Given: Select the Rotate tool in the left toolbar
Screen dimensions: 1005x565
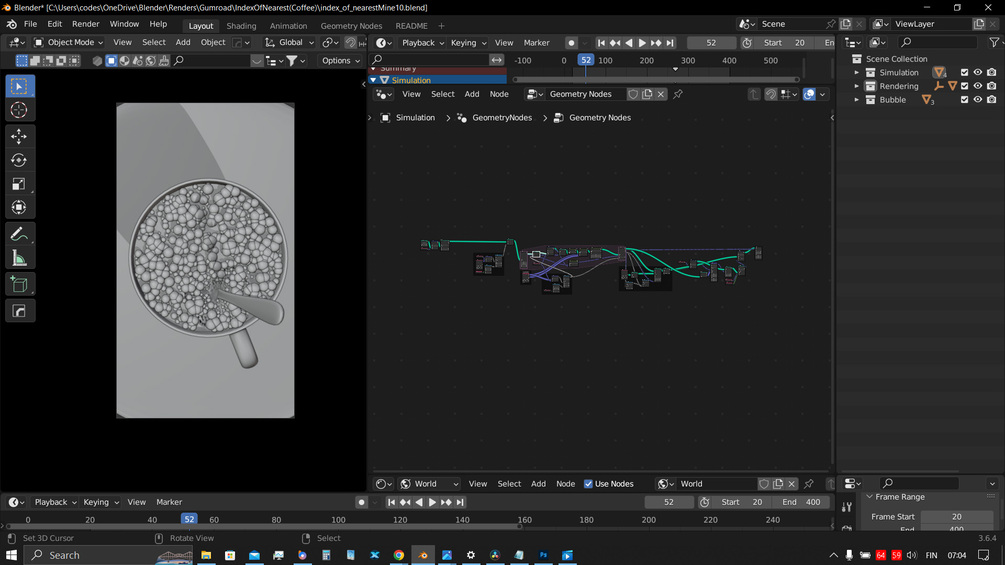Looking at the screenshot, I should (x=19, y=160).
